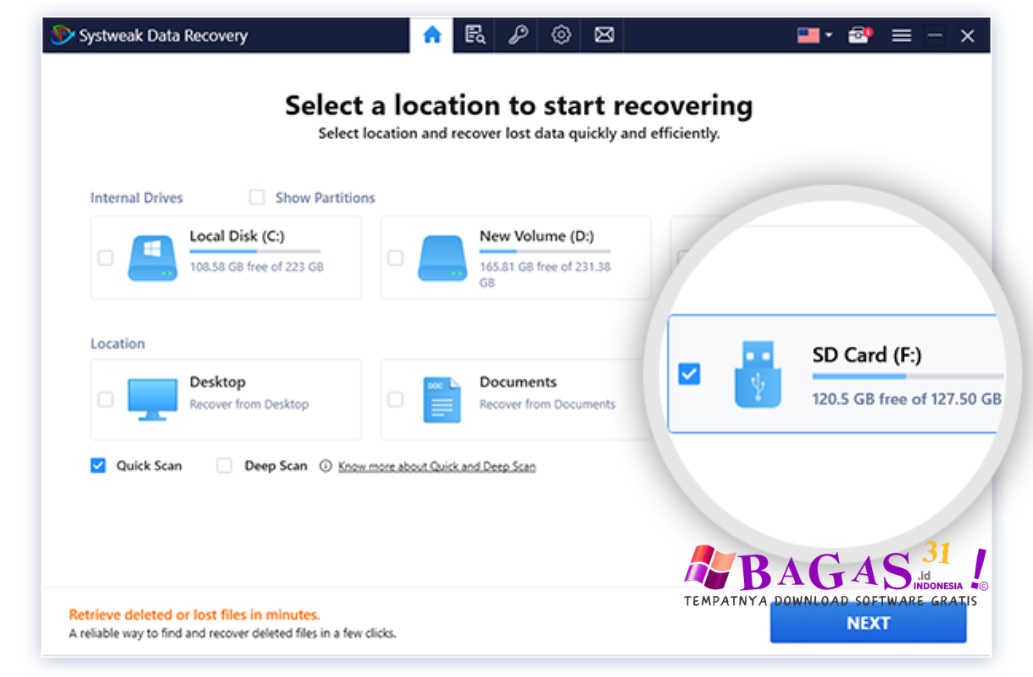Screen dimensions: 1033x677
Task: Click the Local Disk (C:) drive icon
Action: 152,258
